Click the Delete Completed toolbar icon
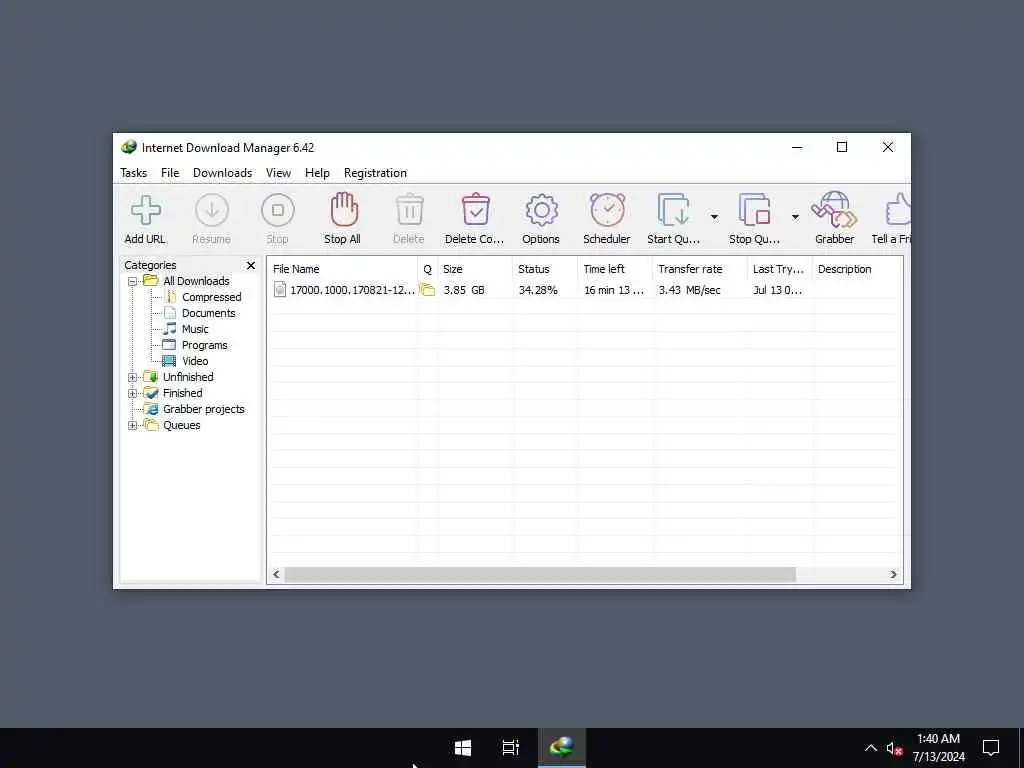Screen dimensions: 1024x768 point(475,210)
